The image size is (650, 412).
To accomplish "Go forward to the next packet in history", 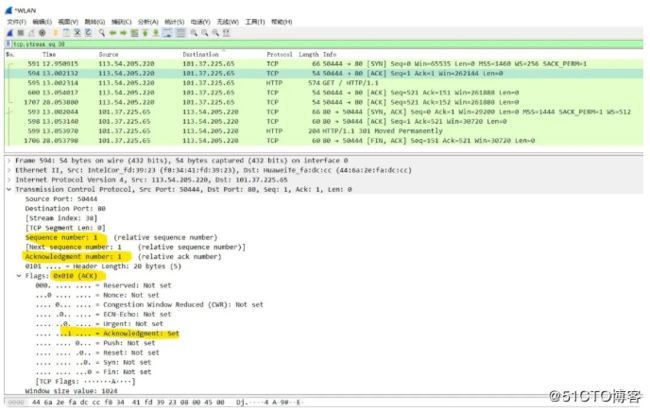I will coord(123,33).
